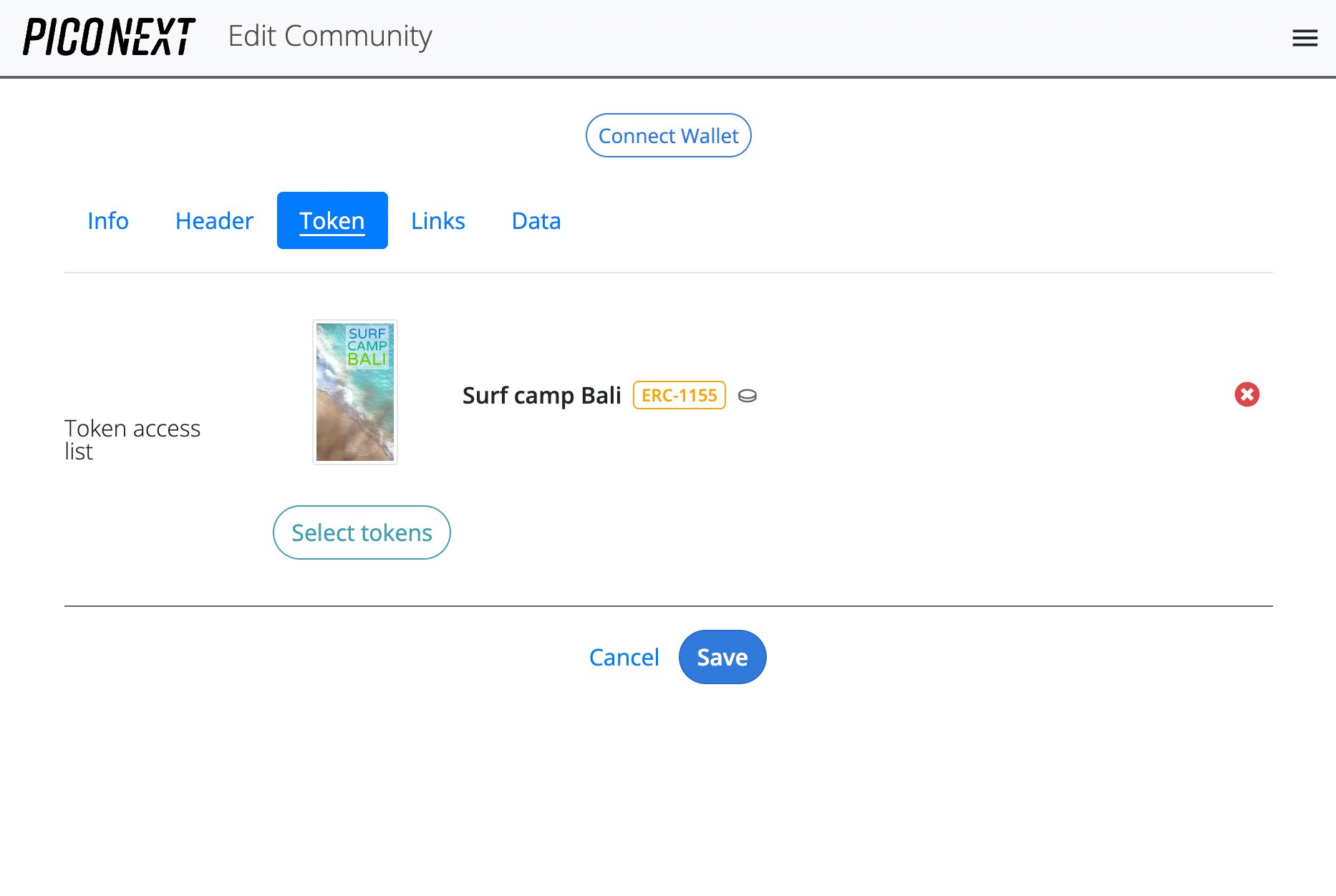Screen dimensions: 1336x896
Task: Open the Surf Camp Bali thumbnail
Action: pos(355,392)
